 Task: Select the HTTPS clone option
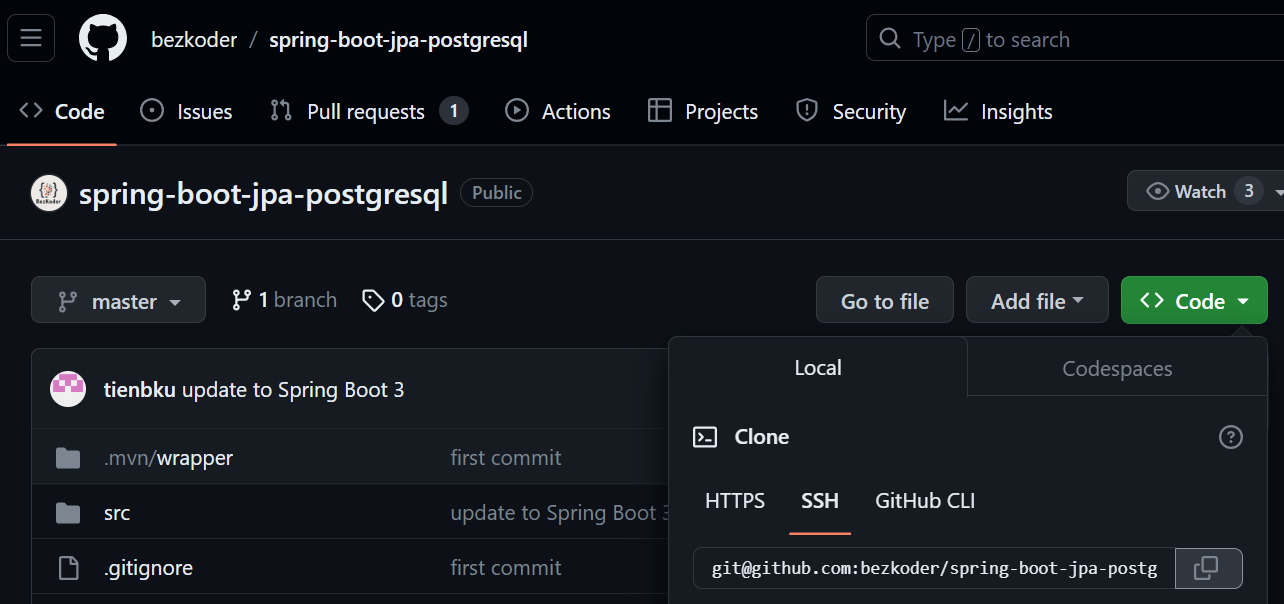click(x=735, y=501)
